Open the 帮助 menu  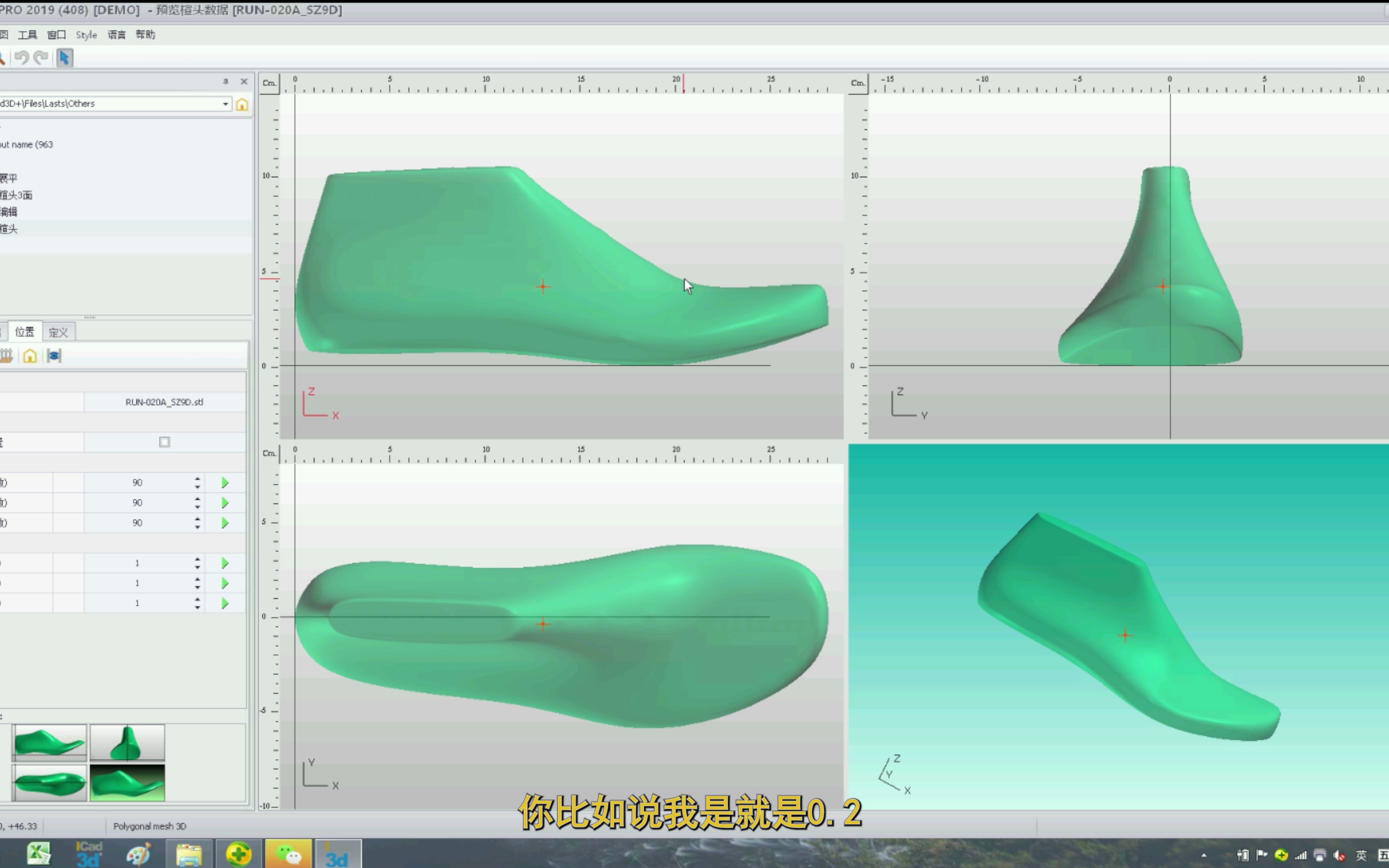pyautogui.click(x=145, y=35)
